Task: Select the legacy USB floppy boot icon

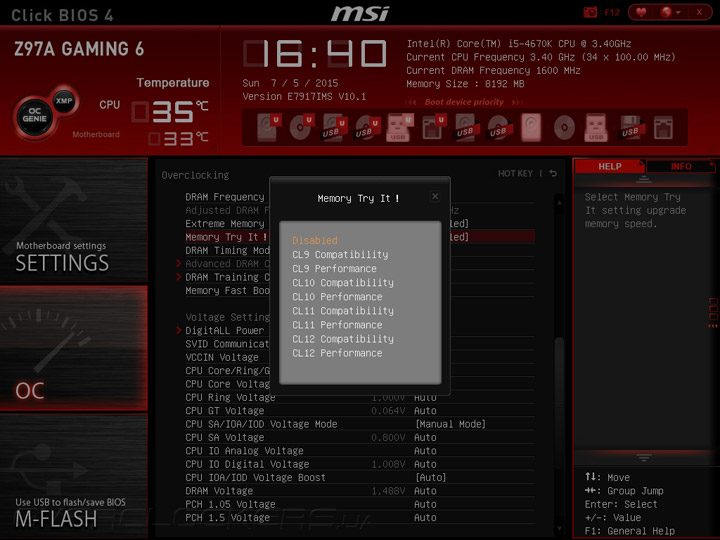Action: [630, 127]
